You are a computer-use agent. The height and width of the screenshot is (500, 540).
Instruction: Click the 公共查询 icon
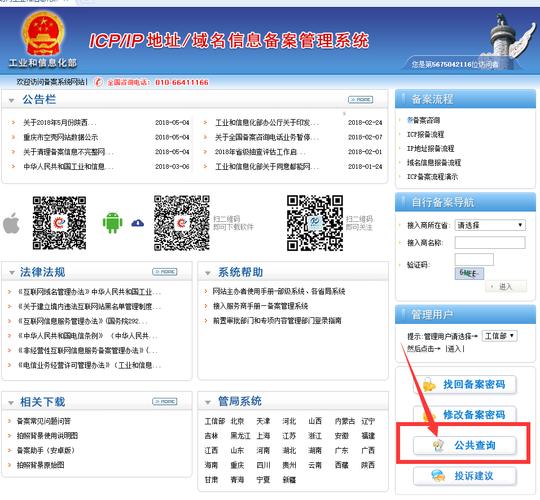tap(438, 446)
